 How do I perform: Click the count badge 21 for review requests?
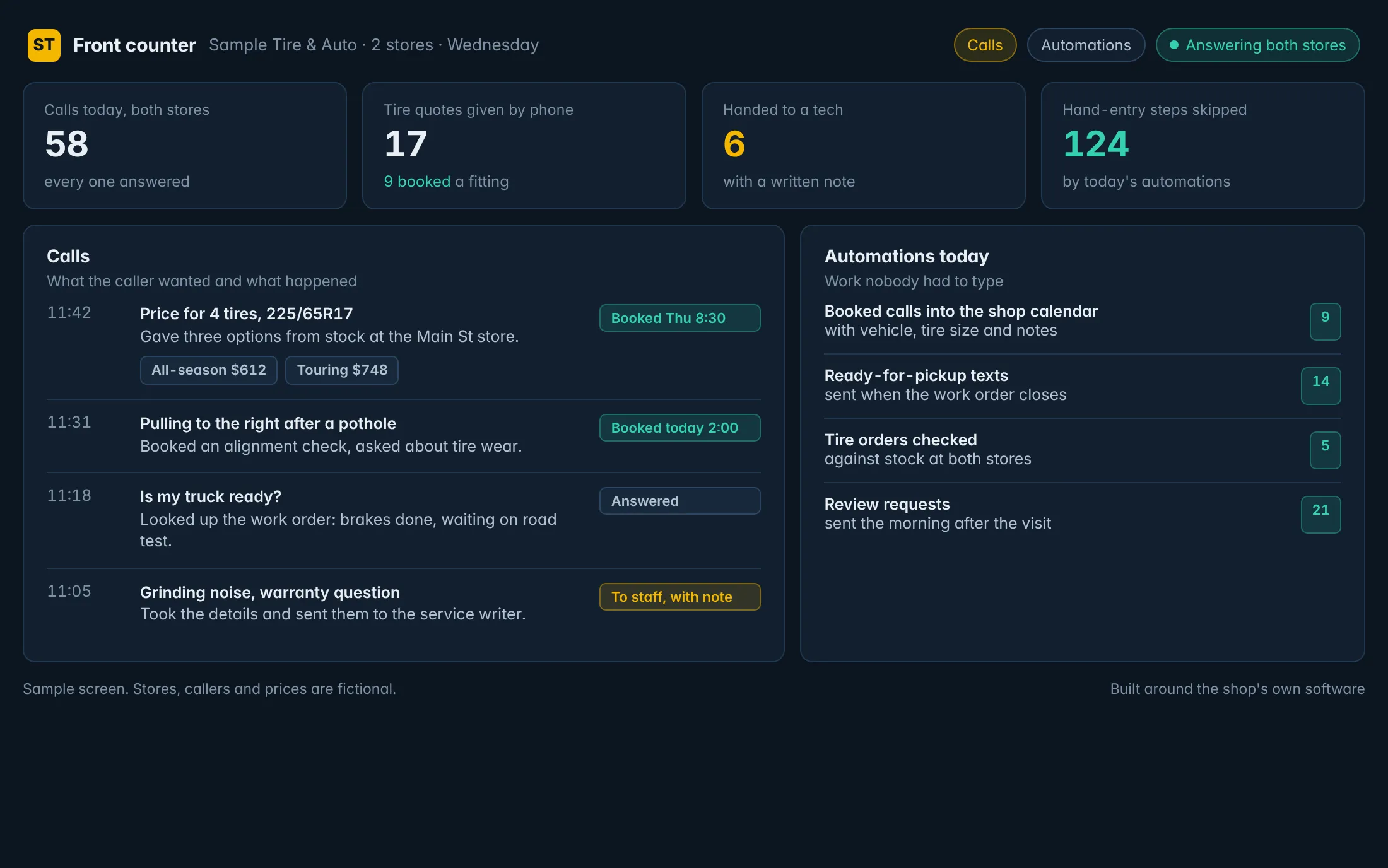1320,515
